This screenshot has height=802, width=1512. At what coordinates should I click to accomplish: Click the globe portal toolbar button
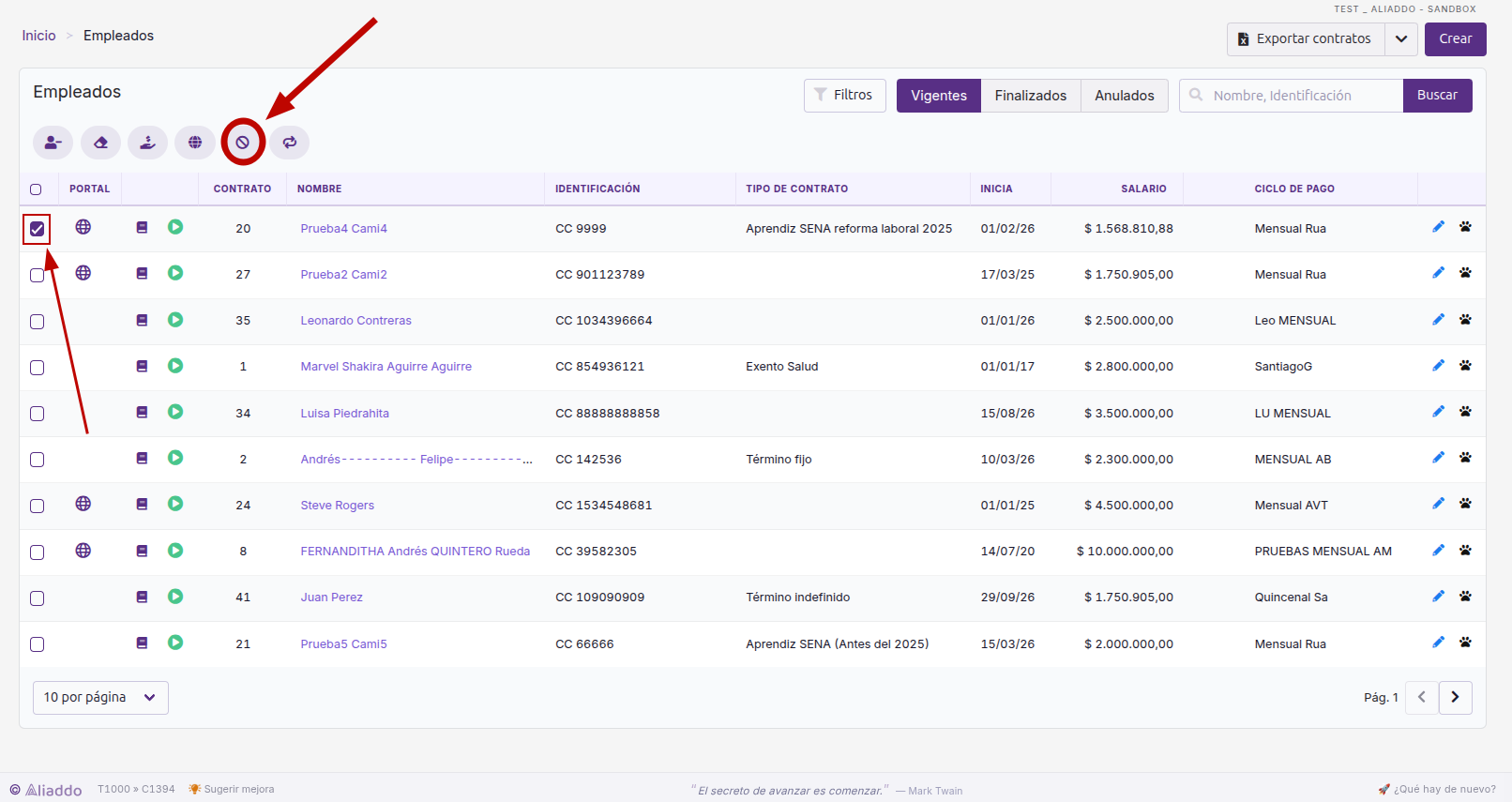(x=195, y=143)
